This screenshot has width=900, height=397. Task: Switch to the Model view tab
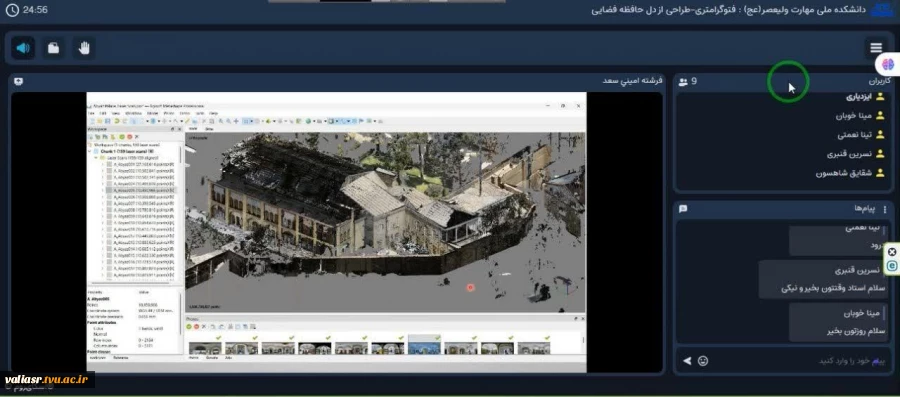[x=193, y=129]
